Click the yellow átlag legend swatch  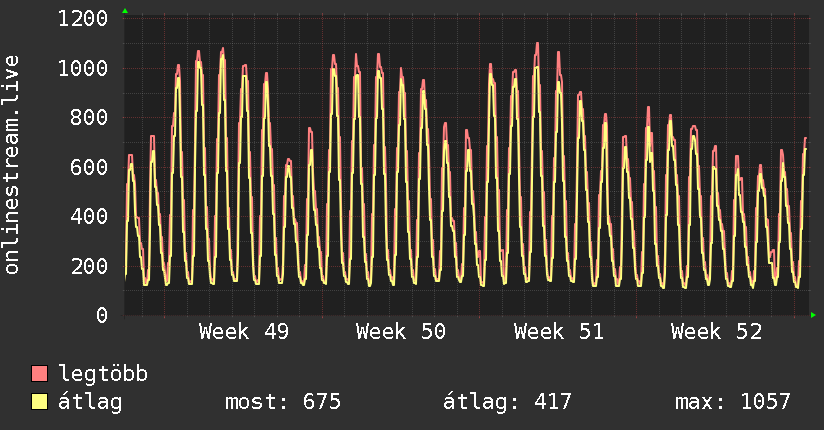[x=40, y=402]
